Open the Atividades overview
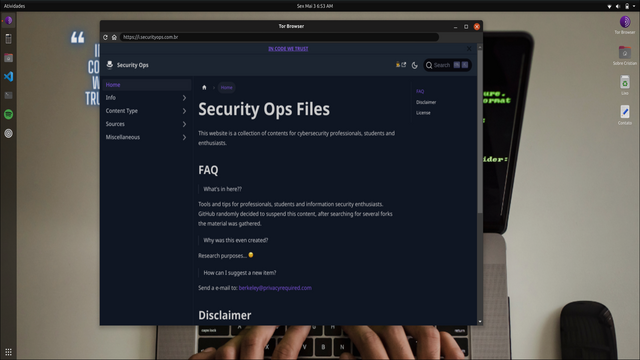The width and height of the screenshot is (640, 360). pyautogui.click(x=14, y=6)
